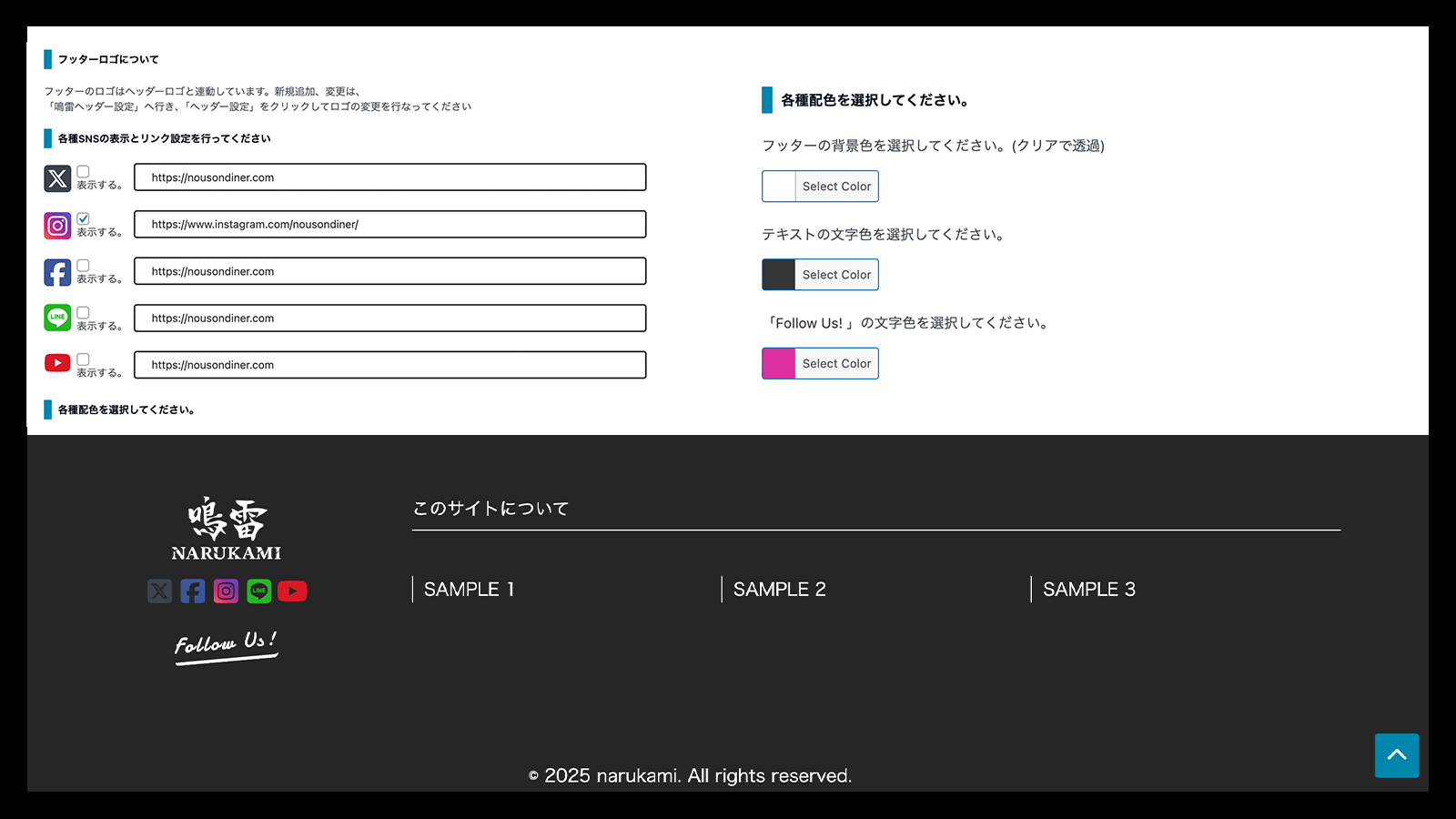Click the Instagram icon in the footer preview

point(226,591)
